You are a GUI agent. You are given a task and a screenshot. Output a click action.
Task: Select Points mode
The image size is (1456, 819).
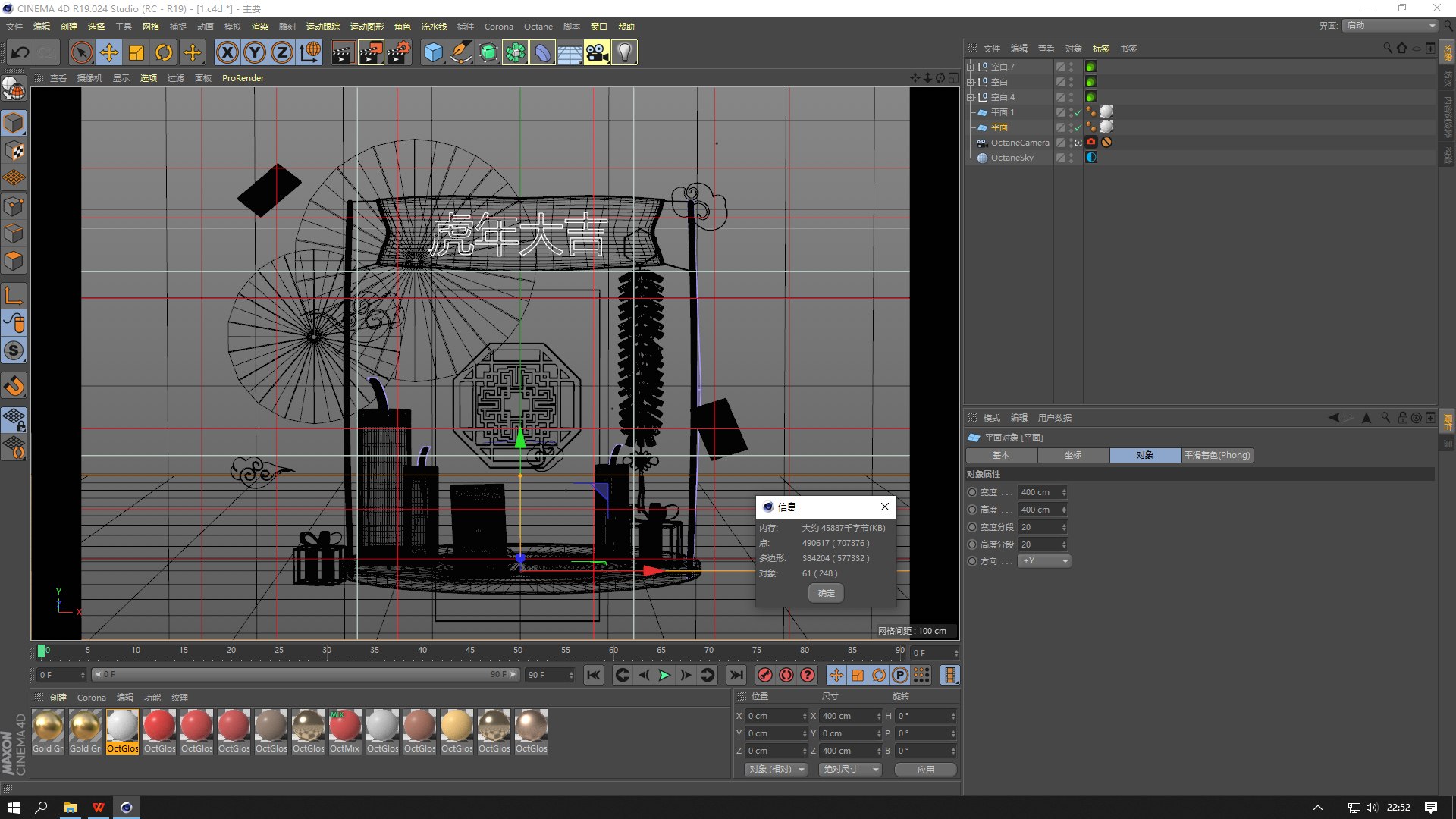click(x=14, y=206)
